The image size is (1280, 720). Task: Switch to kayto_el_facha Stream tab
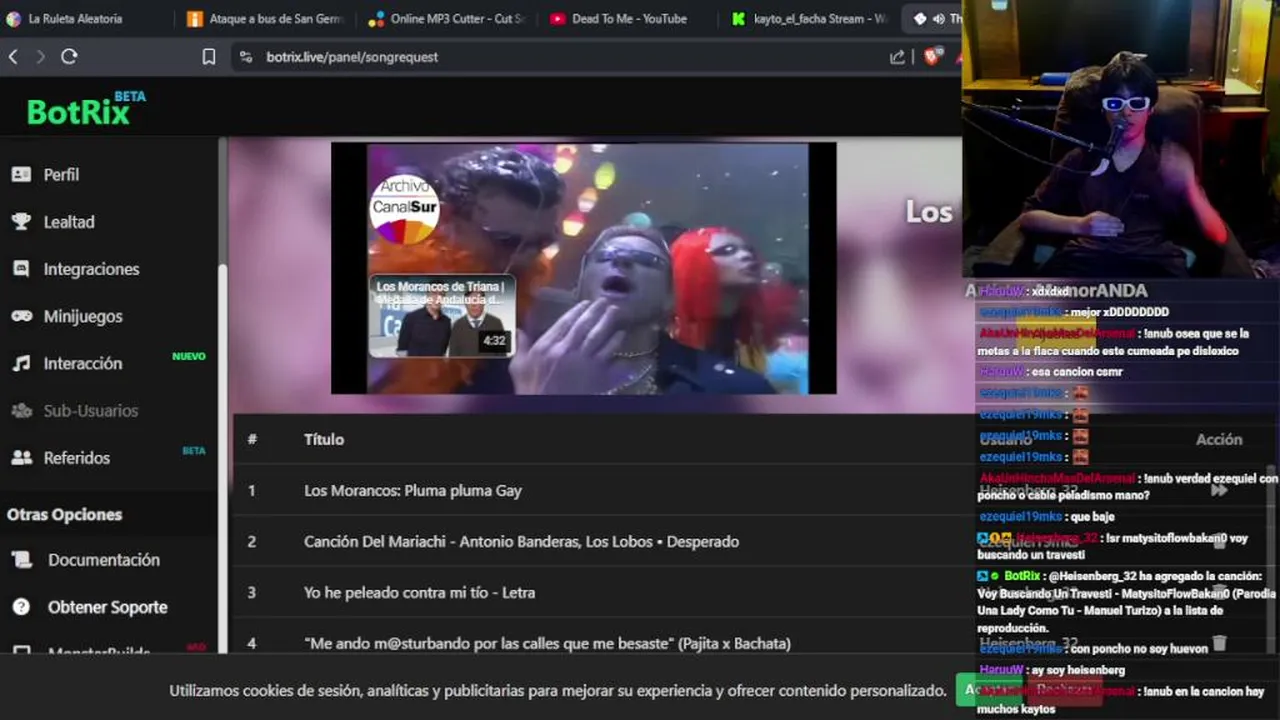click(x=809, y=19)
